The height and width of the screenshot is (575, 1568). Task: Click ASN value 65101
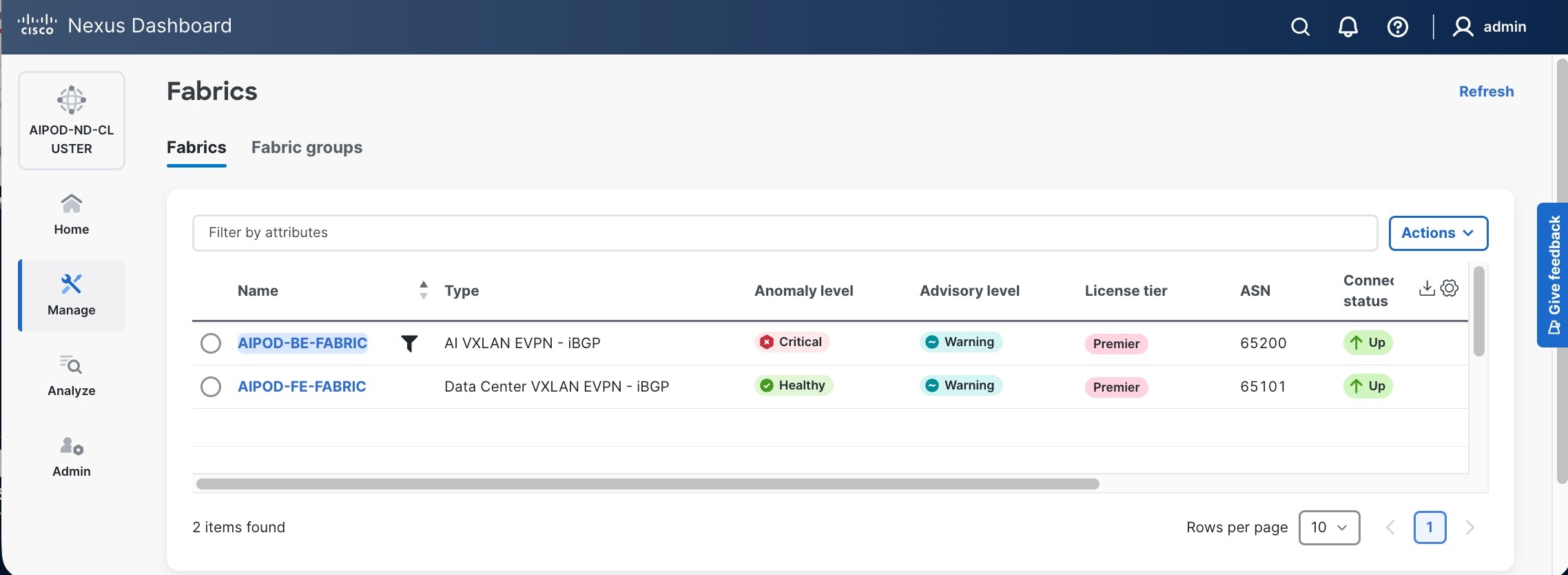1263,387
